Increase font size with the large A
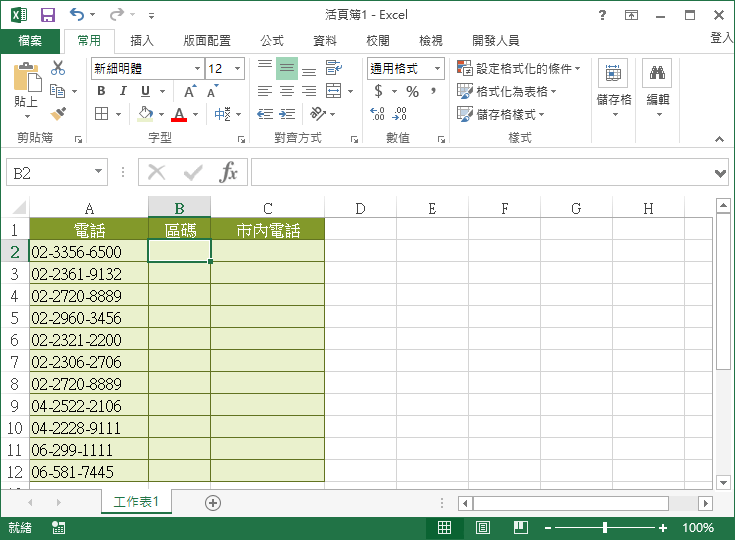Viewport: 735px width, 540px height. click(x=190, y=91)
